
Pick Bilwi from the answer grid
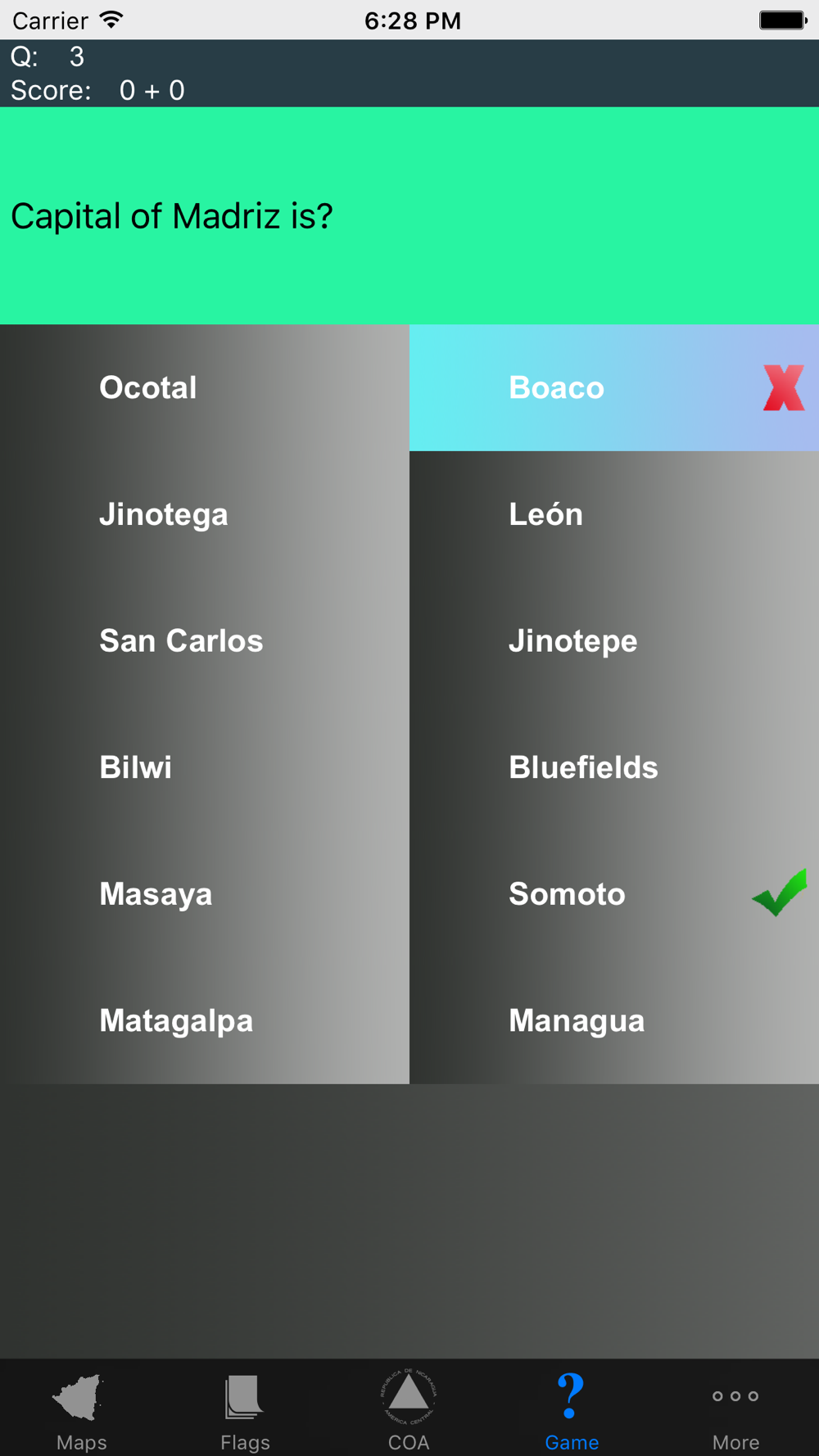(205, 767)
